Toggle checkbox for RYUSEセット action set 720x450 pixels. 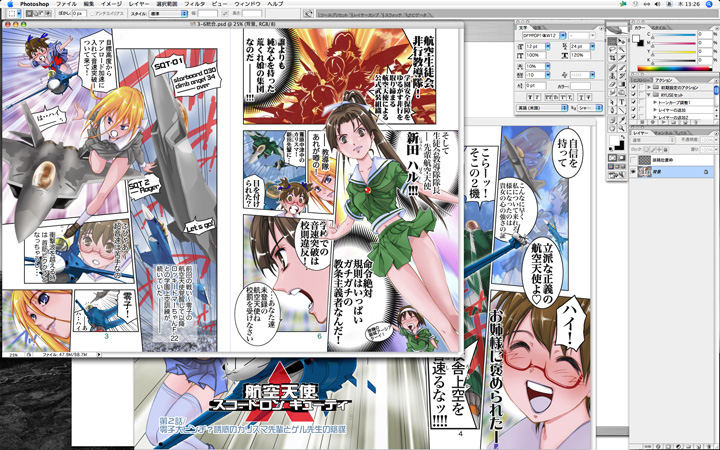pos(633,95)
